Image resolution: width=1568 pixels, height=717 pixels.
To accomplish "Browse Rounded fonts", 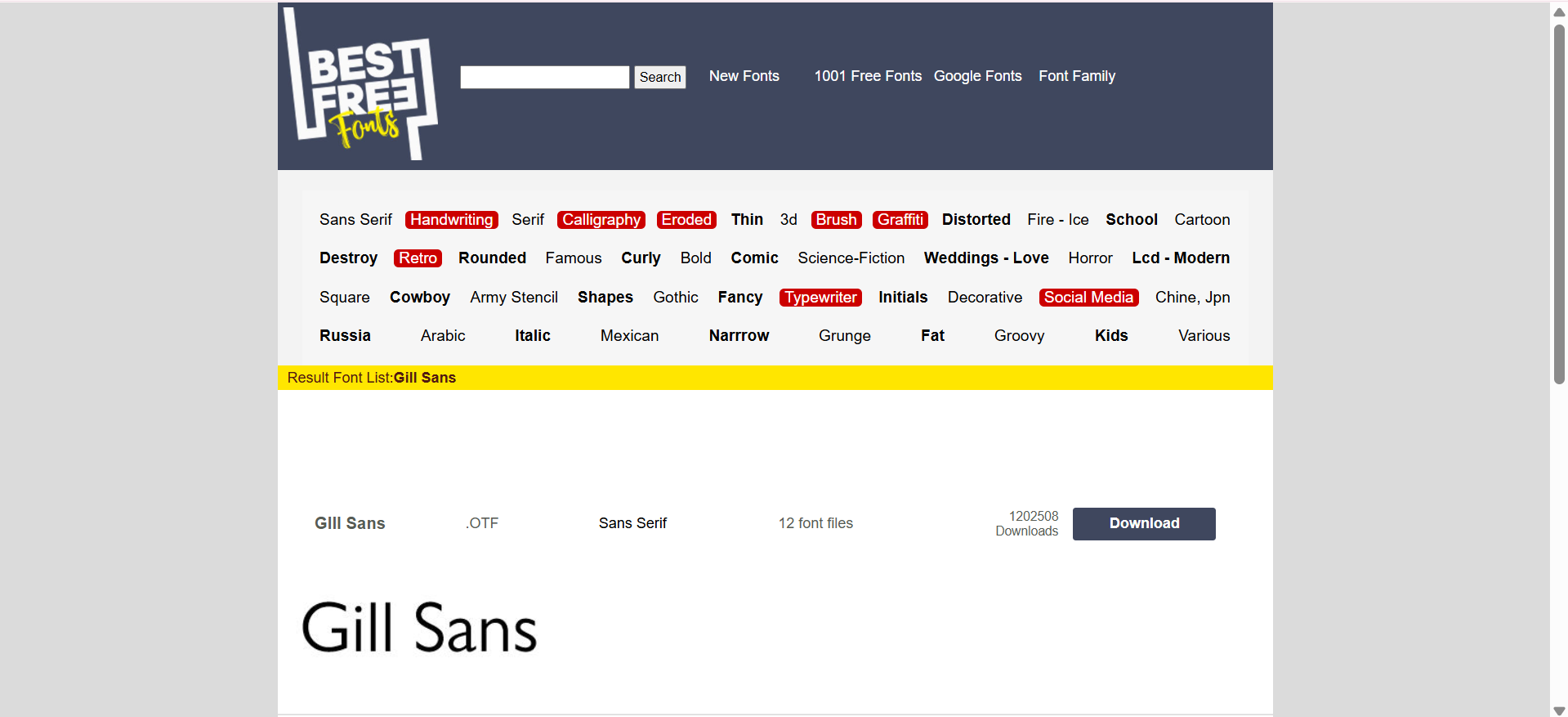I will pyautogui.click(x=492, y=258).
